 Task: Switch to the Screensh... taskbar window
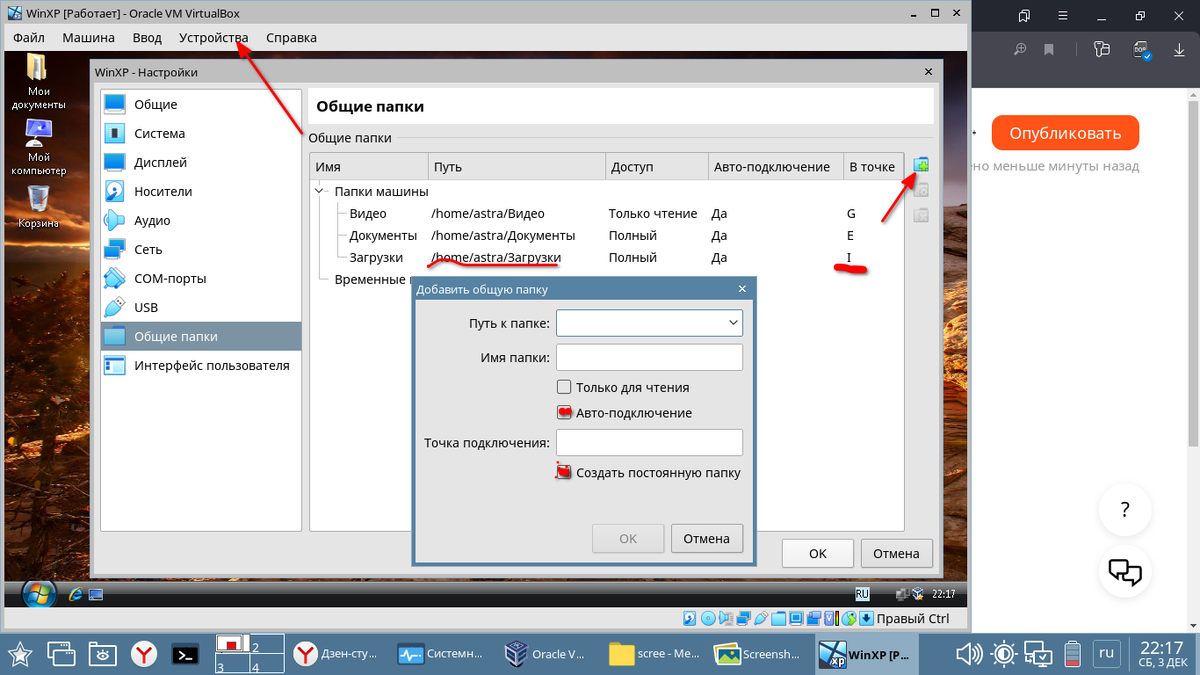click(757, 654)
